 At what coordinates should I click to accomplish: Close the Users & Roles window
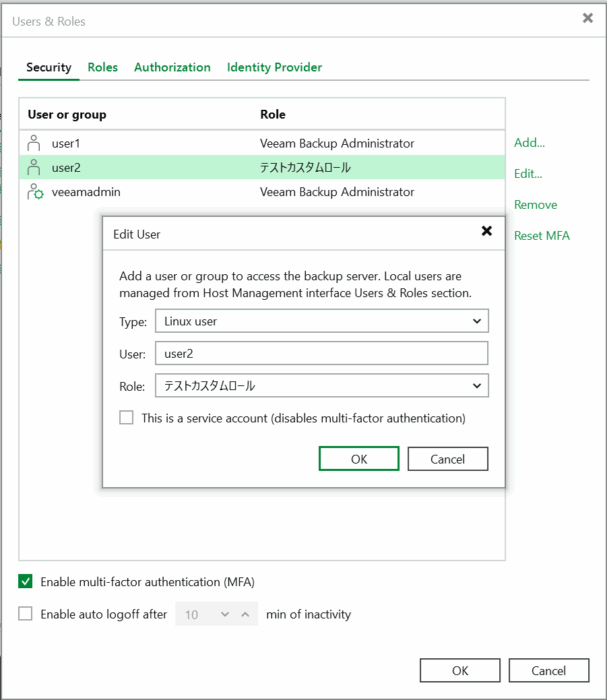click(588, 18)
